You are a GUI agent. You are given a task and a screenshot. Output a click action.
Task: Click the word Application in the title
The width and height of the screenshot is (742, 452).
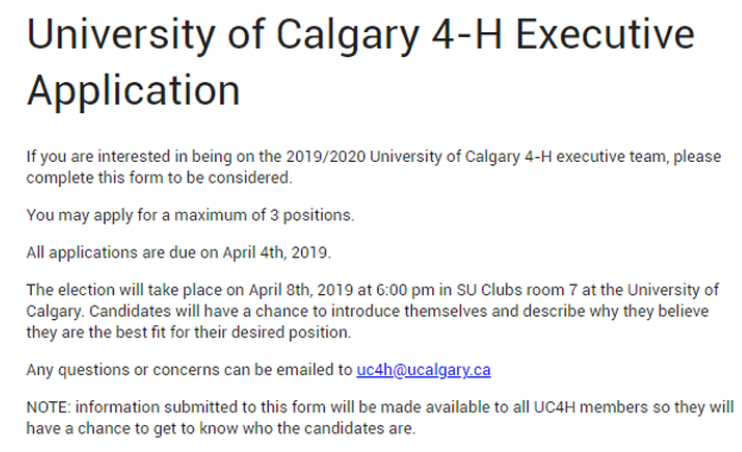(133, 91)
